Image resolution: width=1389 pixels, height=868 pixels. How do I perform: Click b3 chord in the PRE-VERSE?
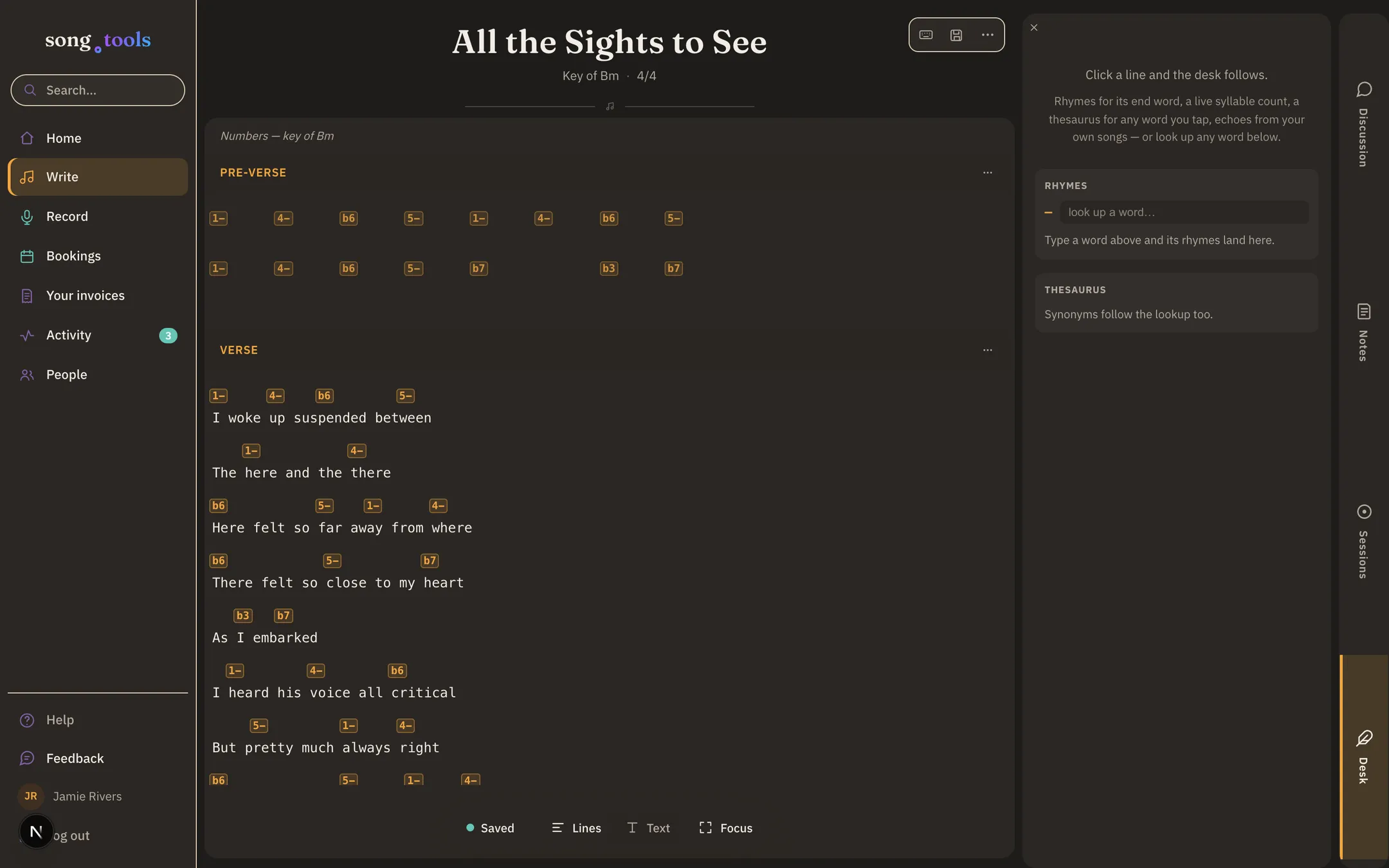pos(609,269)
